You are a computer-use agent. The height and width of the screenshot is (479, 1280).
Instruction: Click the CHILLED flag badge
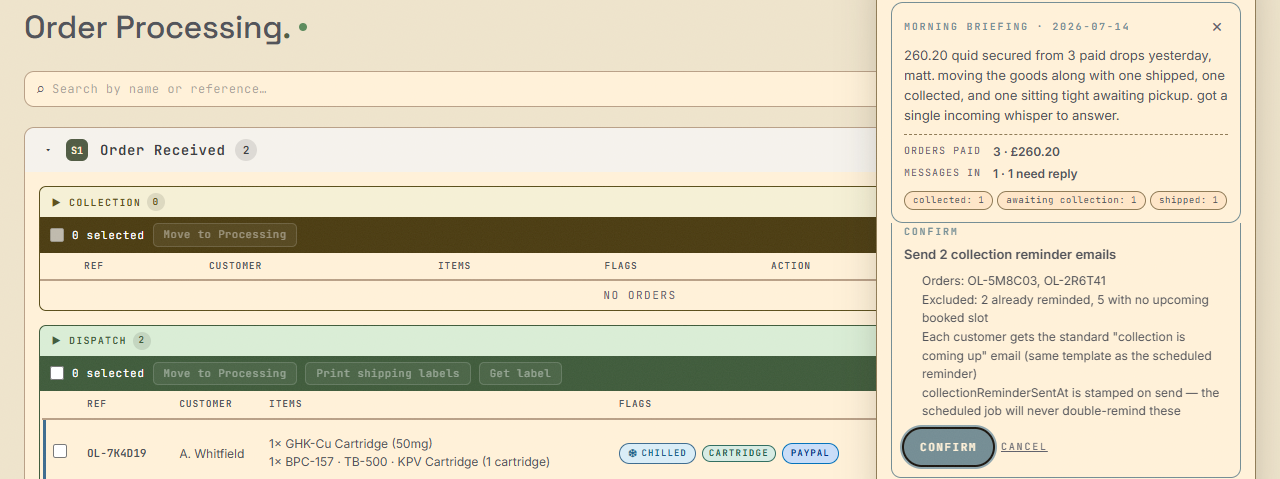pyautogui.click(x=657, y=453)
